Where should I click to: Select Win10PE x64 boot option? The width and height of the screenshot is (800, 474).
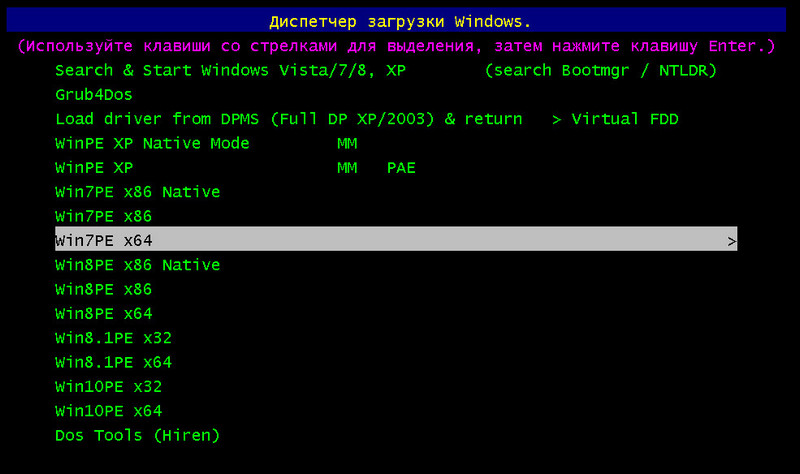click(x=108, y=411)
